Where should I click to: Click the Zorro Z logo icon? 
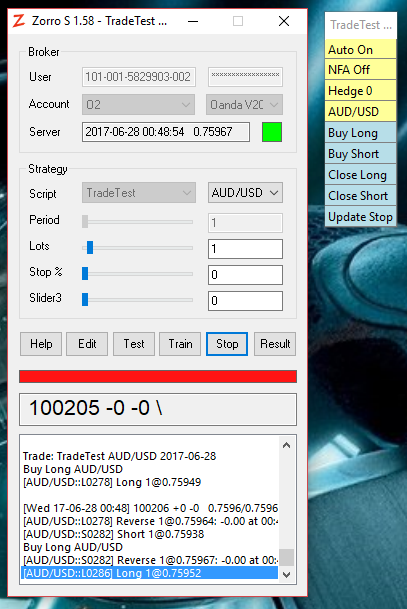click(19, 21)
